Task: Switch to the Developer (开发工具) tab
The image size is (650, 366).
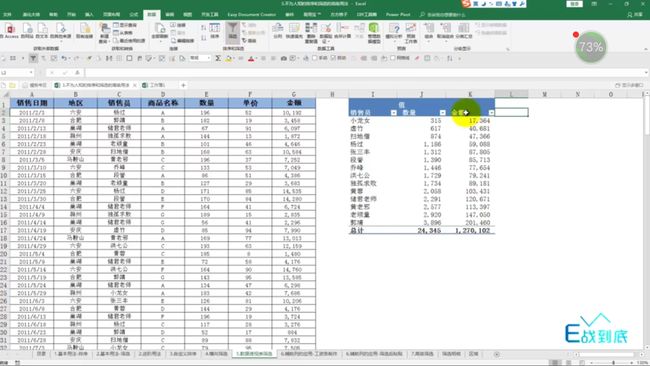Action: (x=210, y=15)
